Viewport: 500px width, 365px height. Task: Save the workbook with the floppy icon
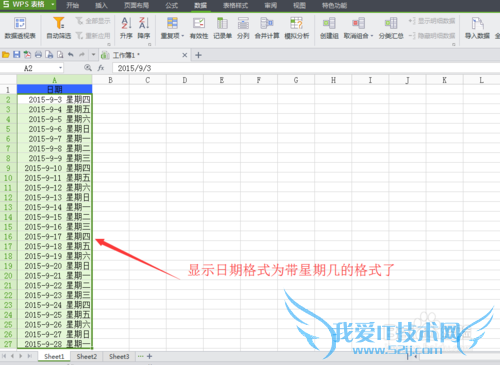(x=17, y=55)
